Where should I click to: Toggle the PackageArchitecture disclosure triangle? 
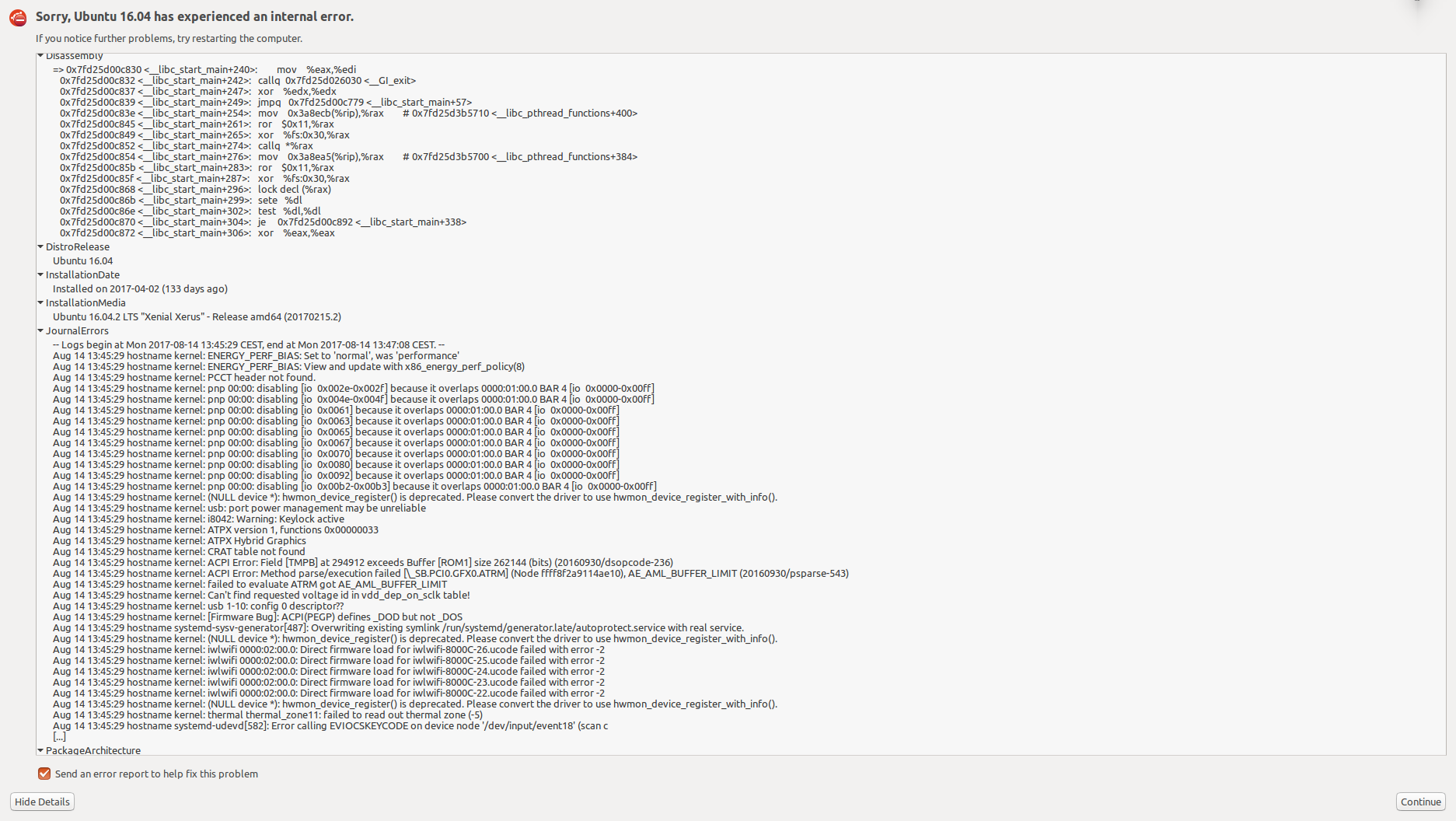pos(40,750)
